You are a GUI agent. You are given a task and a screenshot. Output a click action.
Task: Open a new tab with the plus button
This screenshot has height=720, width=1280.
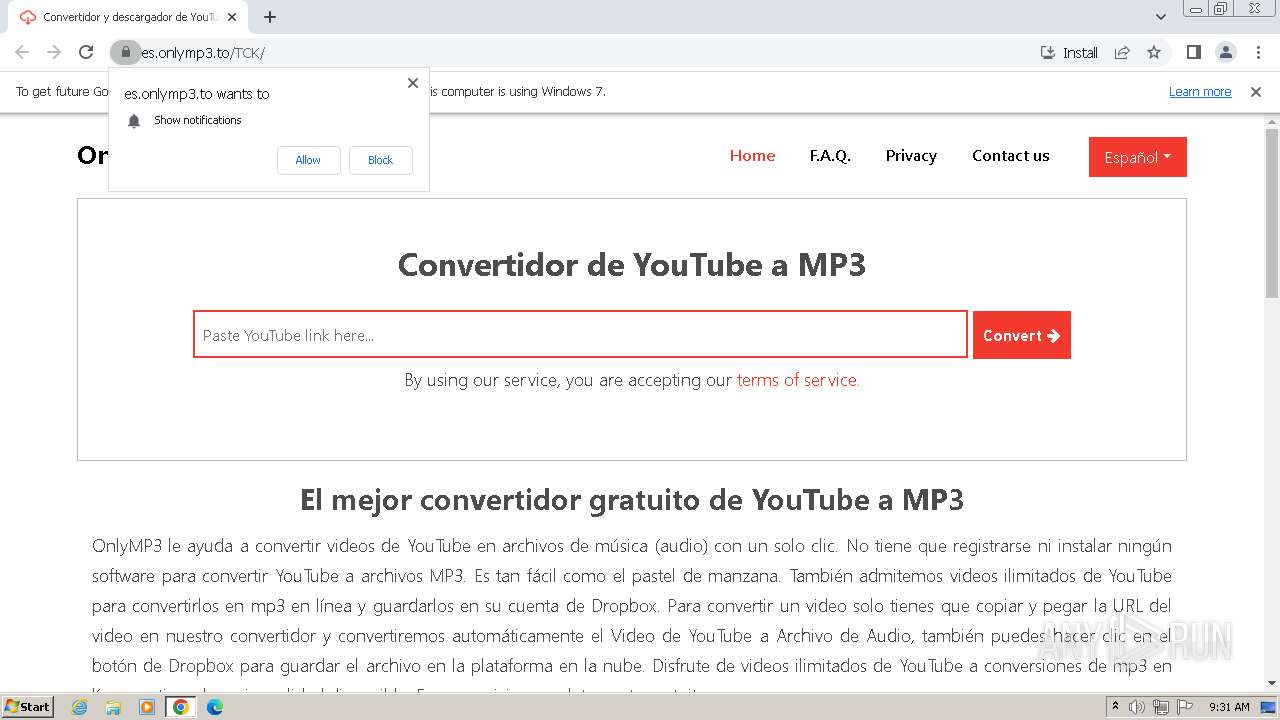pyautogui.click(x=270, y=17)
